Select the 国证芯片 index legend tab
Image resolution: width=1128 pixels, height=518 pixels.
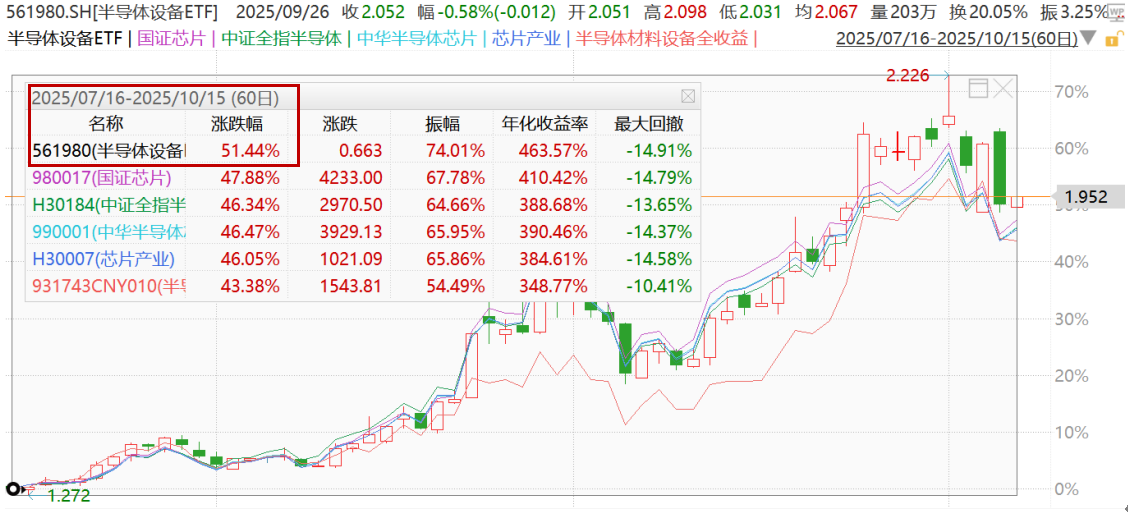tap(170, 39)
